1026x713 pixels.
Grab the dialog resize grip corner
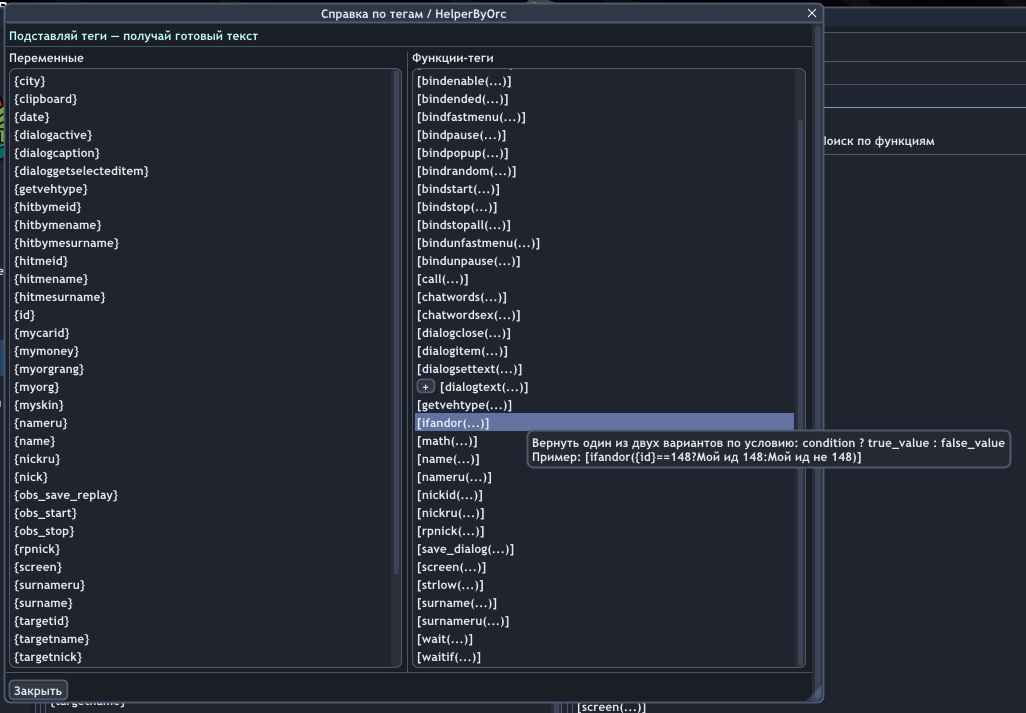816,693
